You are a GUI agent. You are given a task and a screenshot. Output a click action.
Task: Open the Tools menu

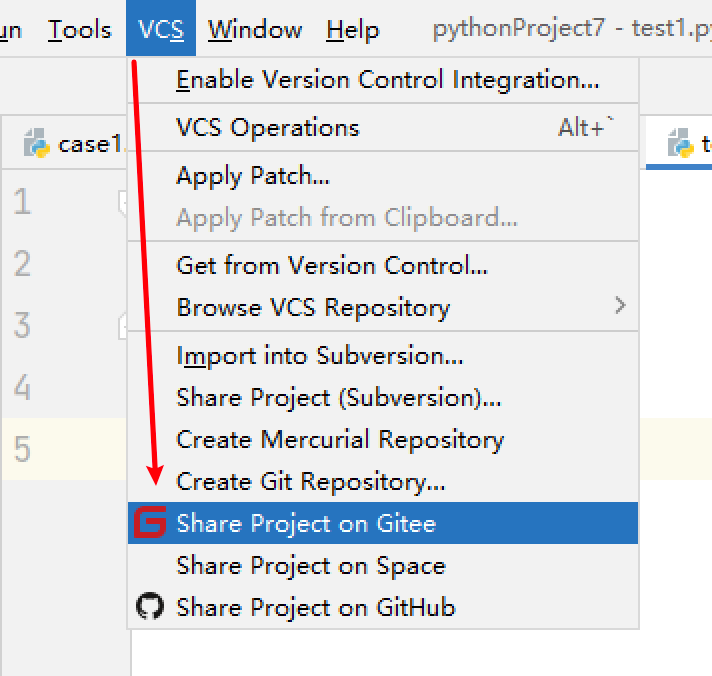pyautogui.click(x=79, y=30)
